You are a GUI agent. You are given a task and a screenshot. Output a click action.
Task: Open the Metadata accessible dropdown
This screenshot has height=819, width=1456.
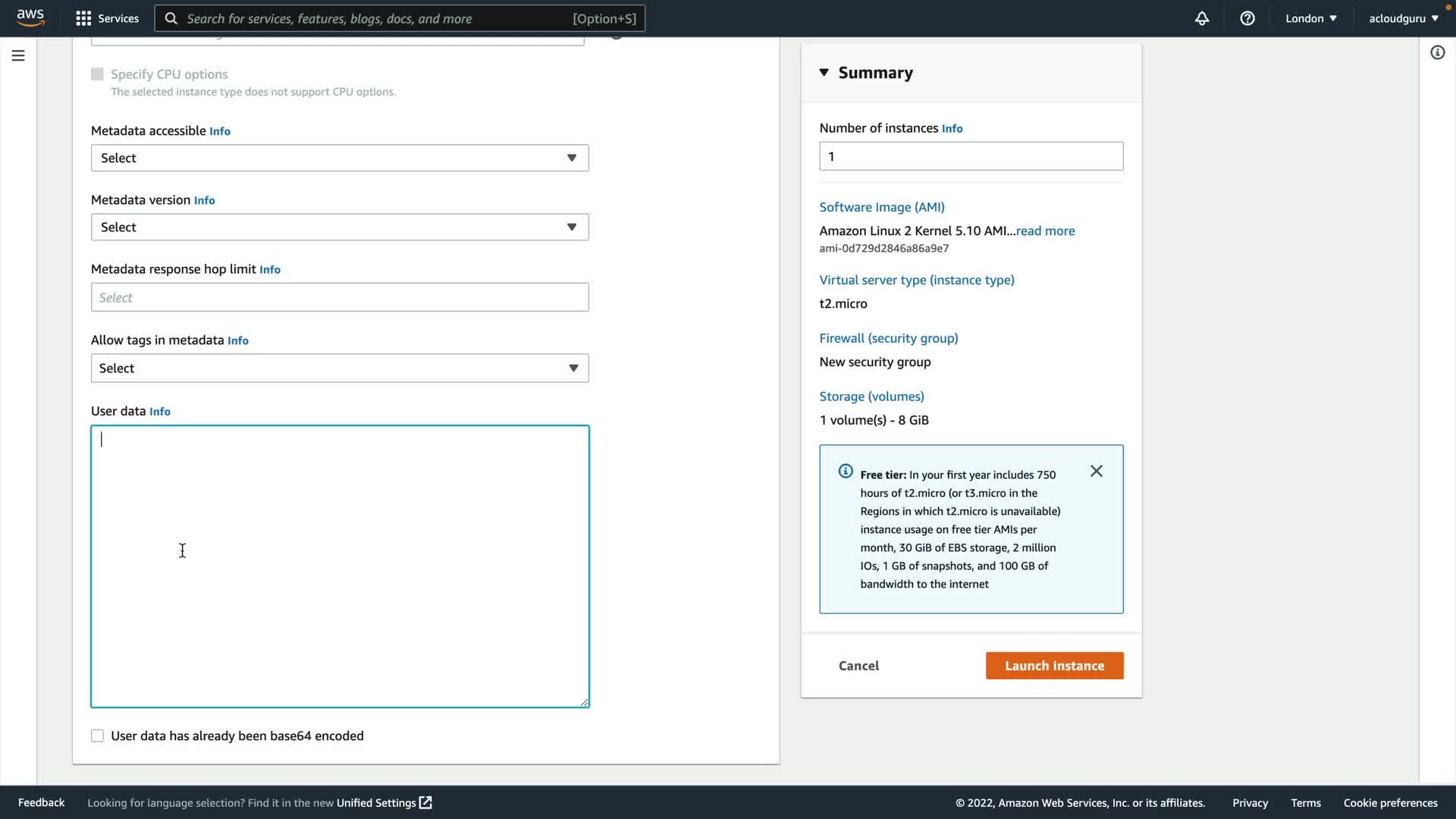[x=340, y=158]
